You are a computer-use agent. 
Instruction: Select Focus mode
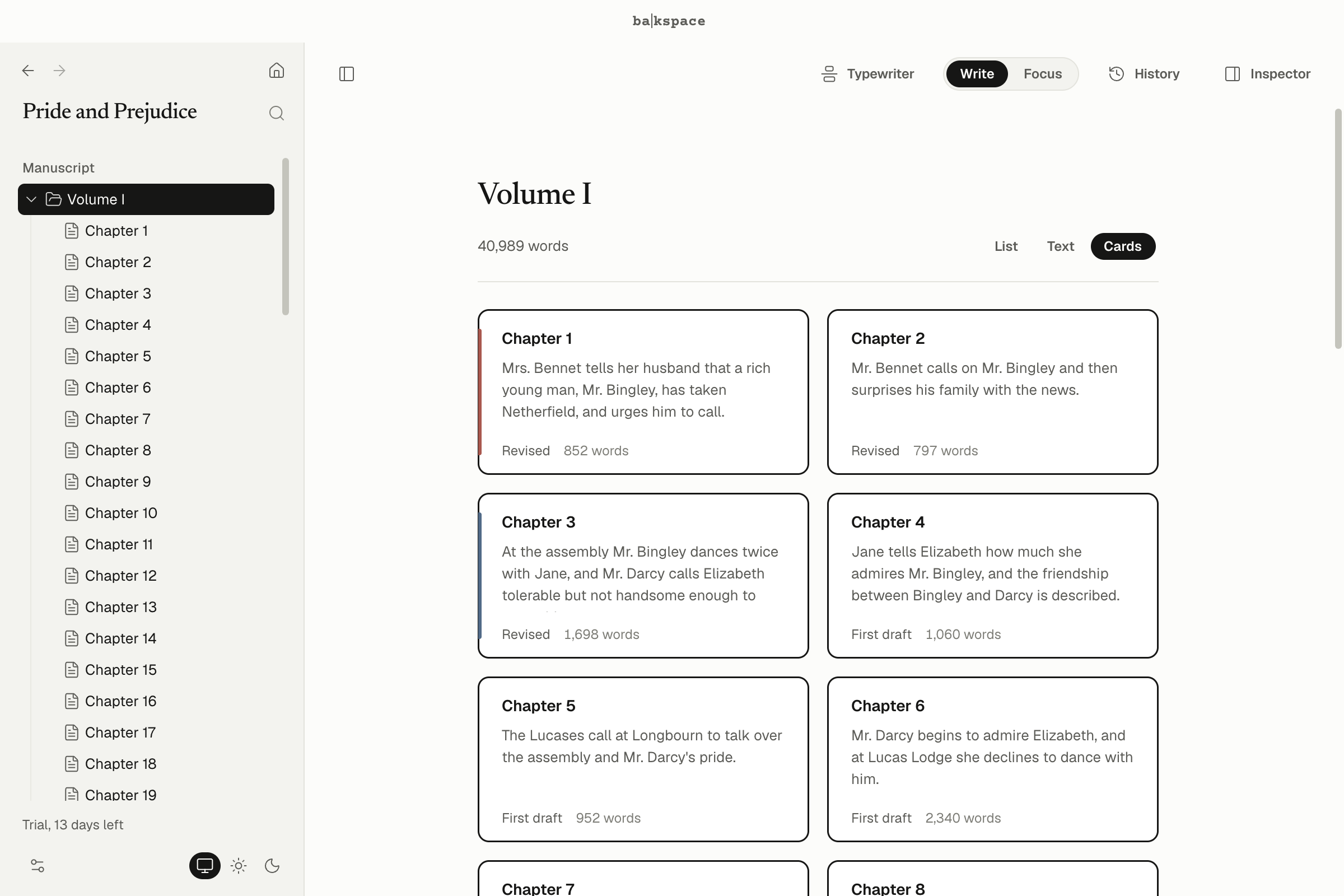(x=1042, y=74)
